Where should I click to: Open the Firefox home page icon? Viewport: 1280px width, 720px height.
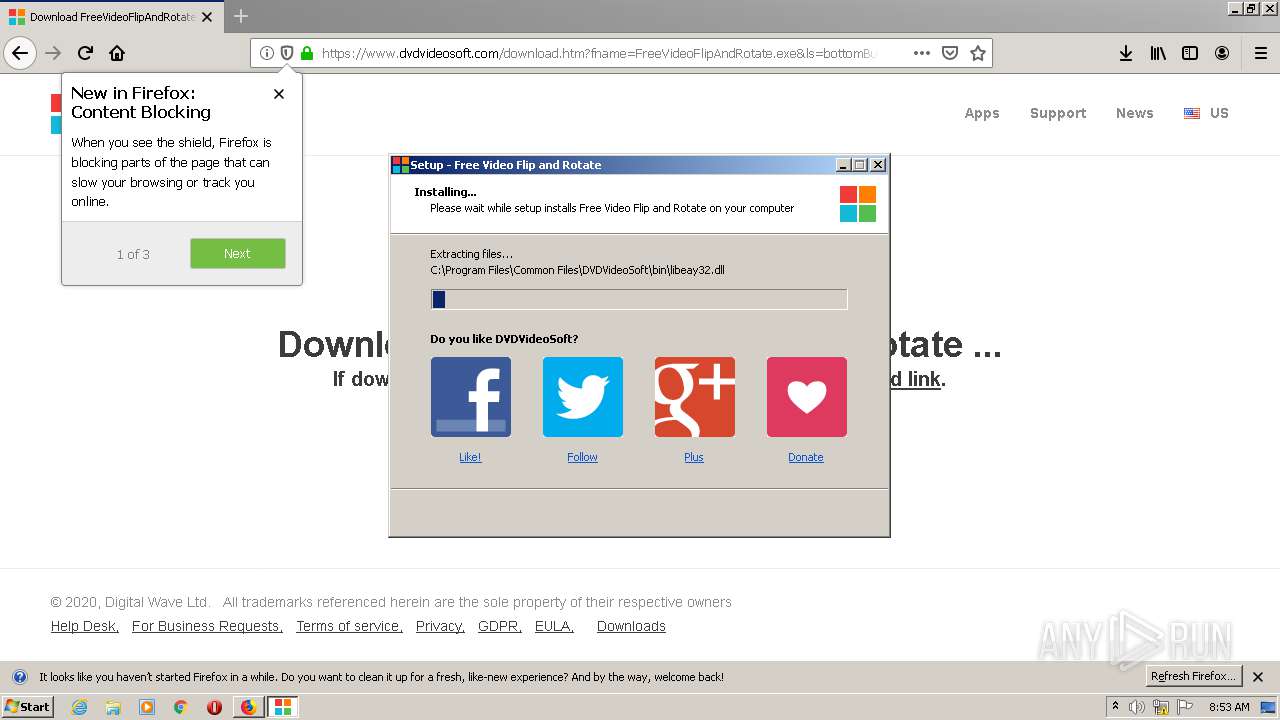[x=117, y=53]
